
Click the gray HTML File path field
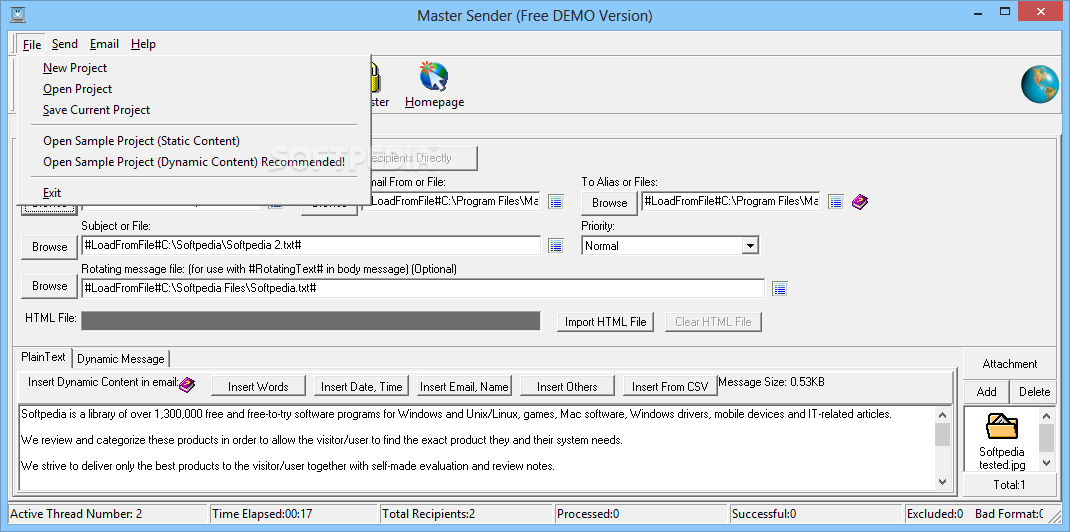(310, 321)
